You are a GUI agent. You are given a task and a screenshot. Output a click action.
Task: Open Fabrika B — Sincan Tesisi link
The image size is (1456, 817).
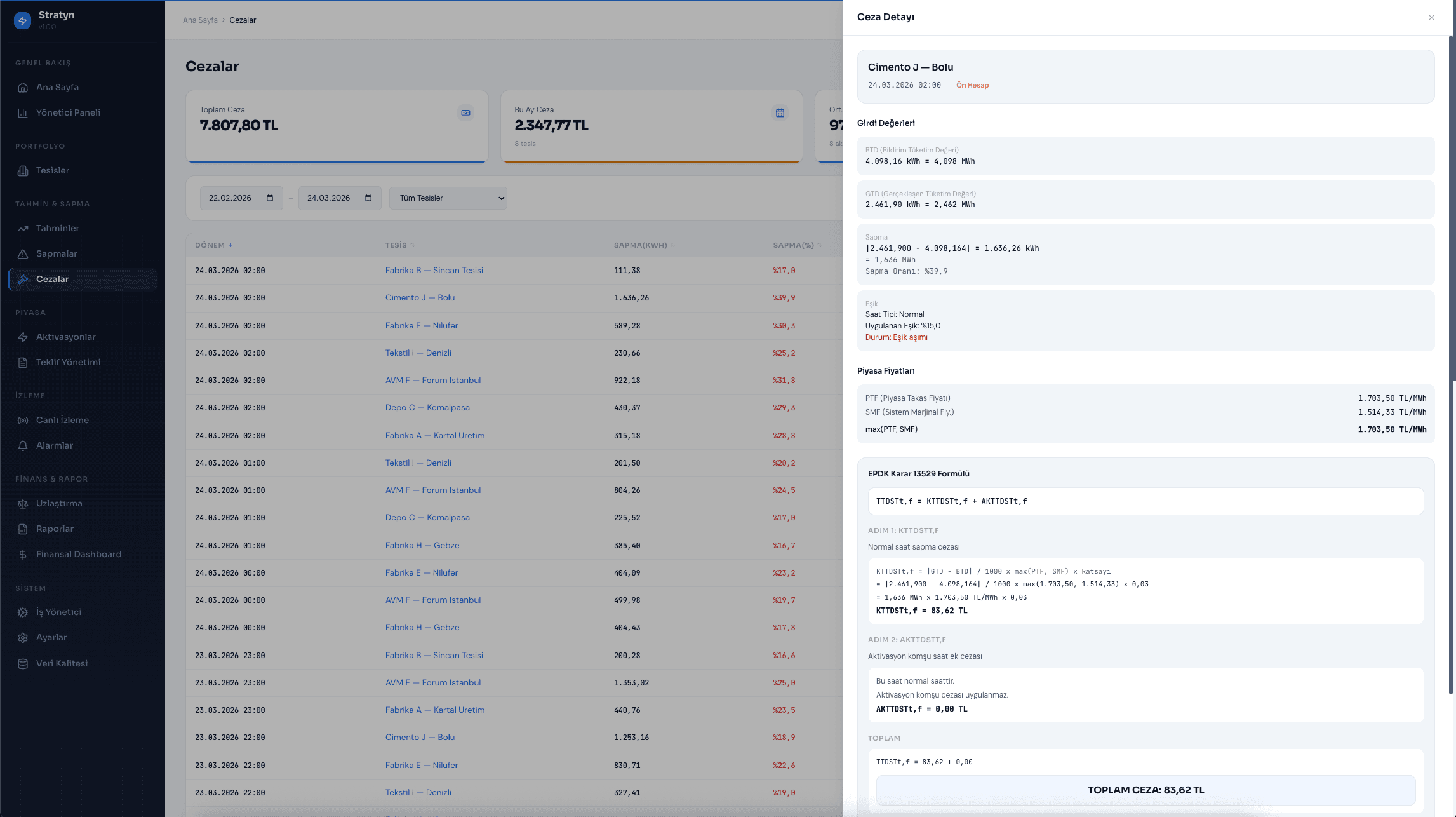point(434,270)
